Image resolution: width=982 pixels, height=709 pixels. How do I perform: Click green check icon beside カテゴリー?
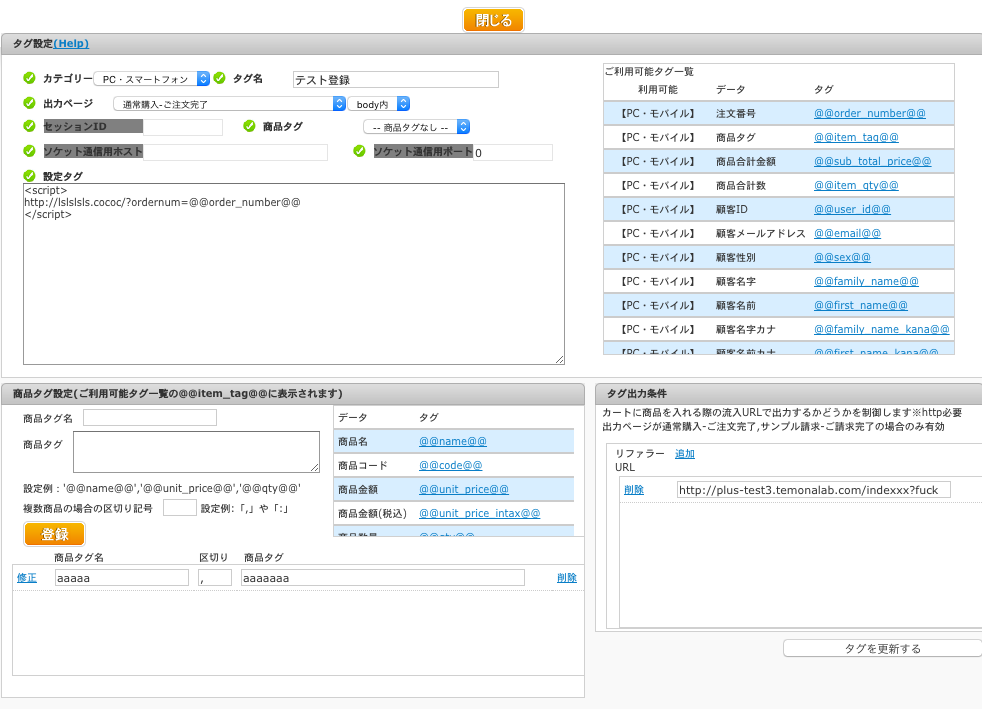point(29,78)
